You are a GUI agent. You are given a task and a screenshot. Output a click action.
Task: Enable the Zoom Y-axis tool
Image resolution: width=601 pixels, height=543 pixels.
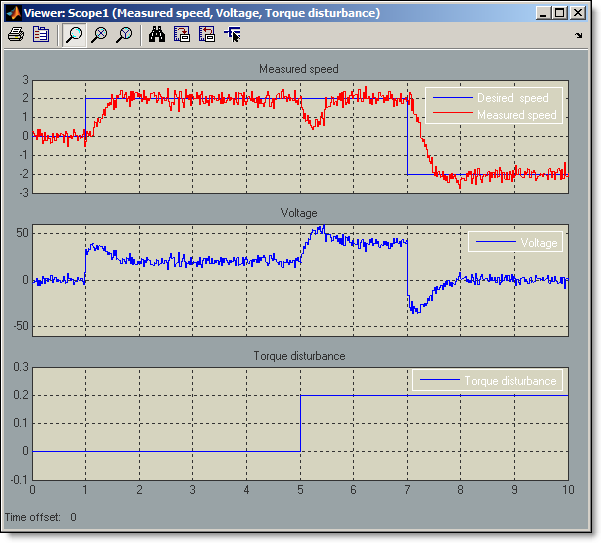point(124,34)
